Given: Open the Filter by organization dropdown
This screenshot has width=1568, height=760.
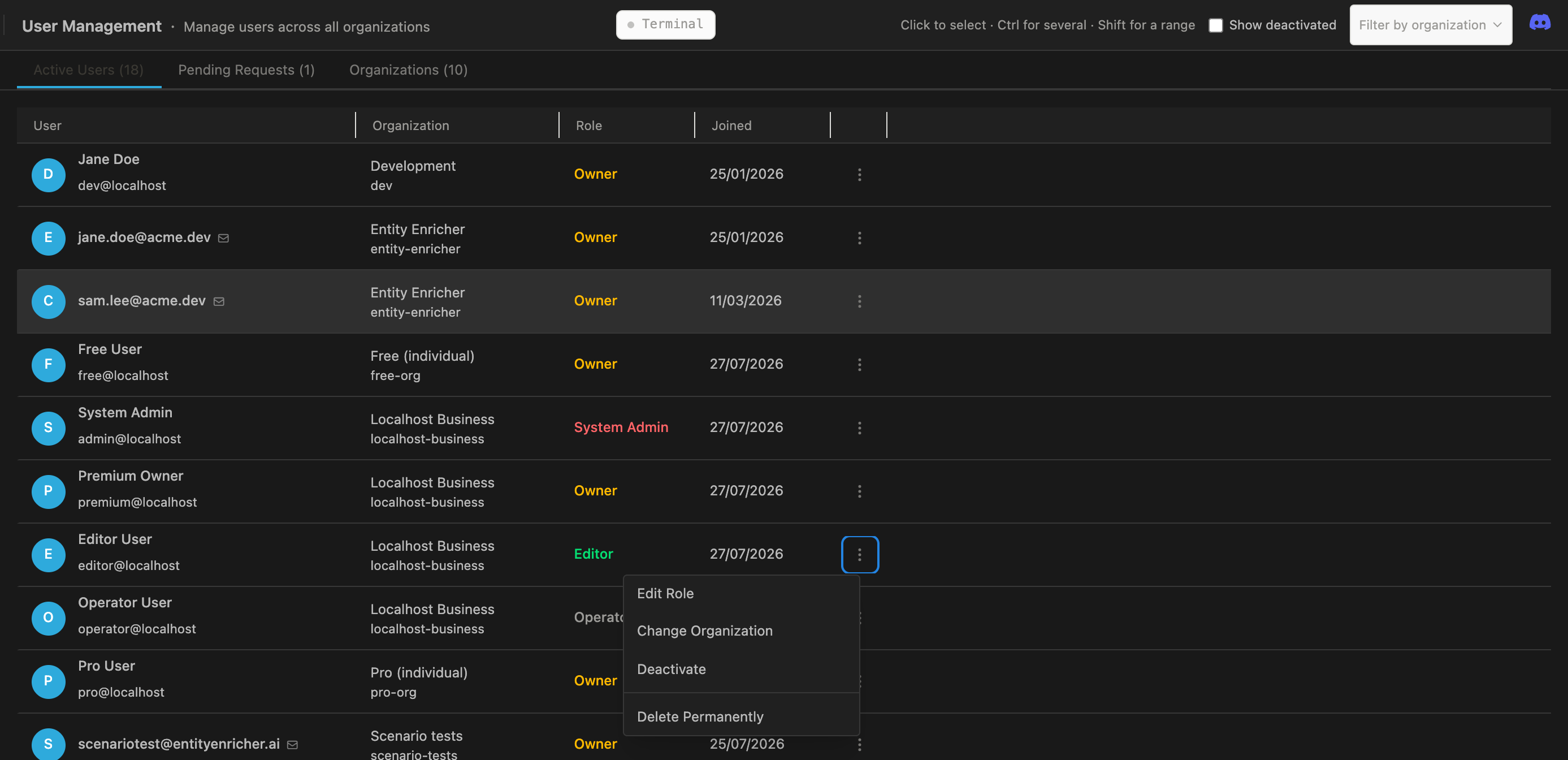Looking at the screenshot, I should [x=1431, y=25].
